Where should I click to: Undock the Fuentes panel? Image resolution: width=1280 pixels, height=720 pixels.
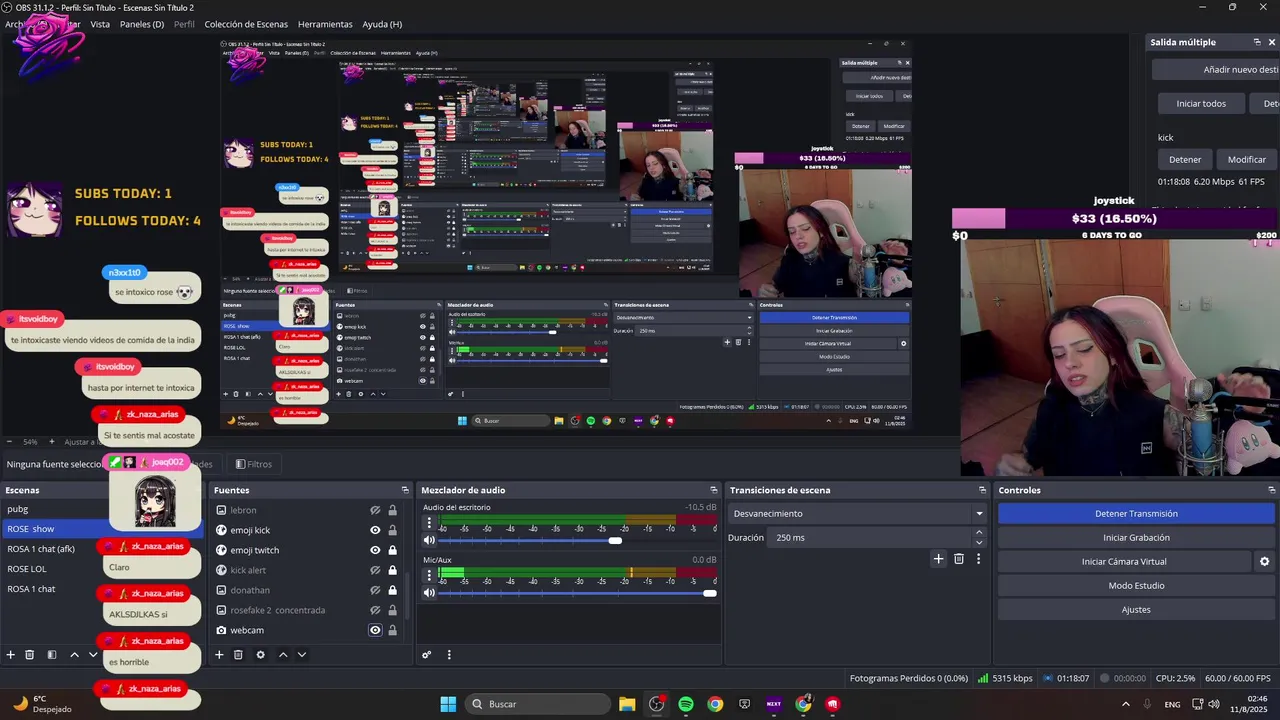coord(405,490)
